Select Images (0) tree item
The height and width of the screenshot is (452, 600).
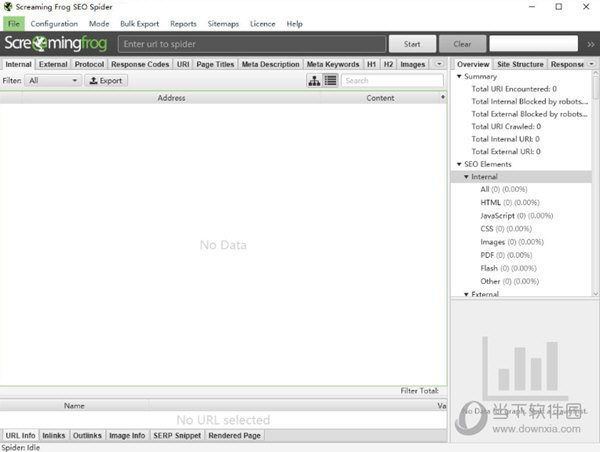(512, 242)
